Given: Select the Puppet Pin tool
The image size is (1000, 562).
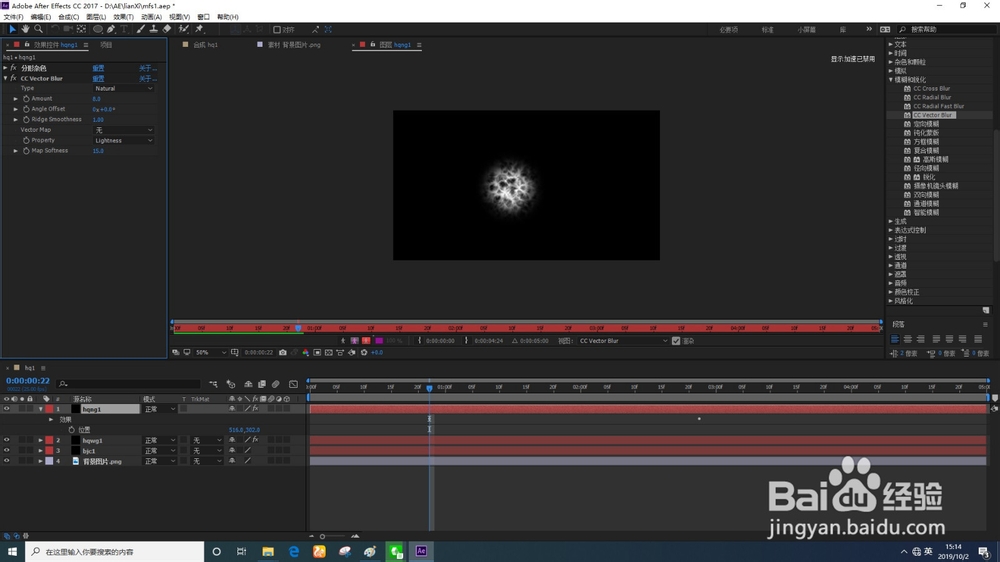Looking at the screenshot, I should (199, 29).
